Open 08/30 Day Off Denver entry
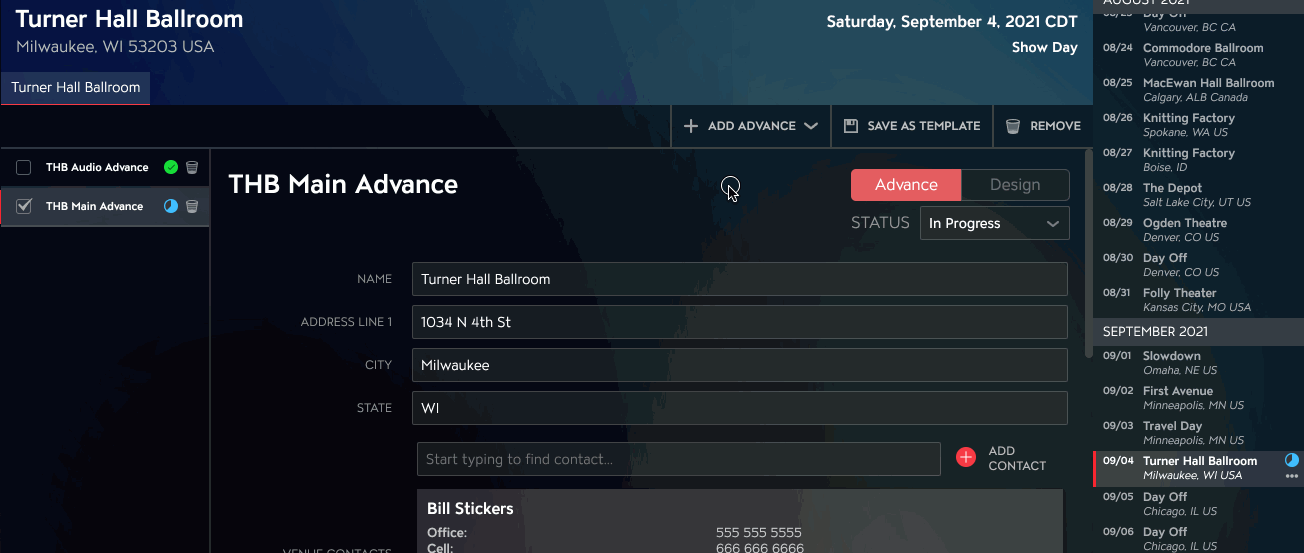The height and width of the screenshot is (553, 1304). click(x=1198, y=265)
